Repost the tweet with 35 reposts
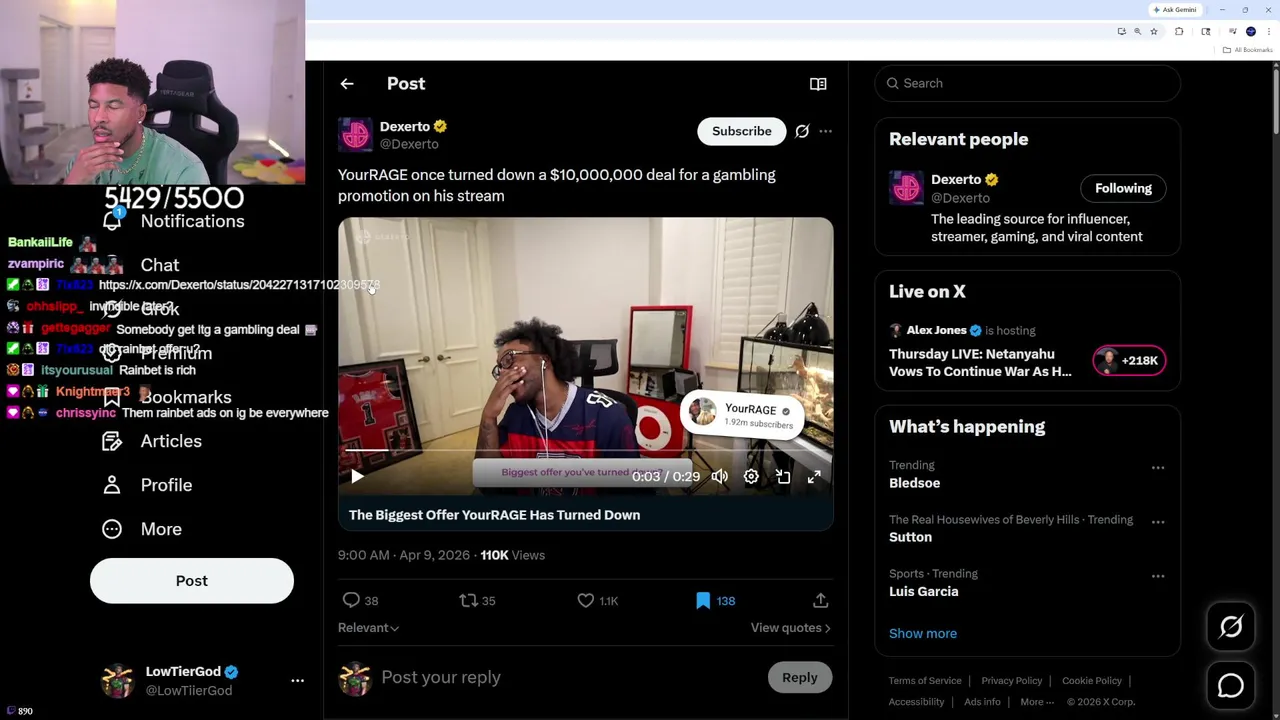 point(477,600)
